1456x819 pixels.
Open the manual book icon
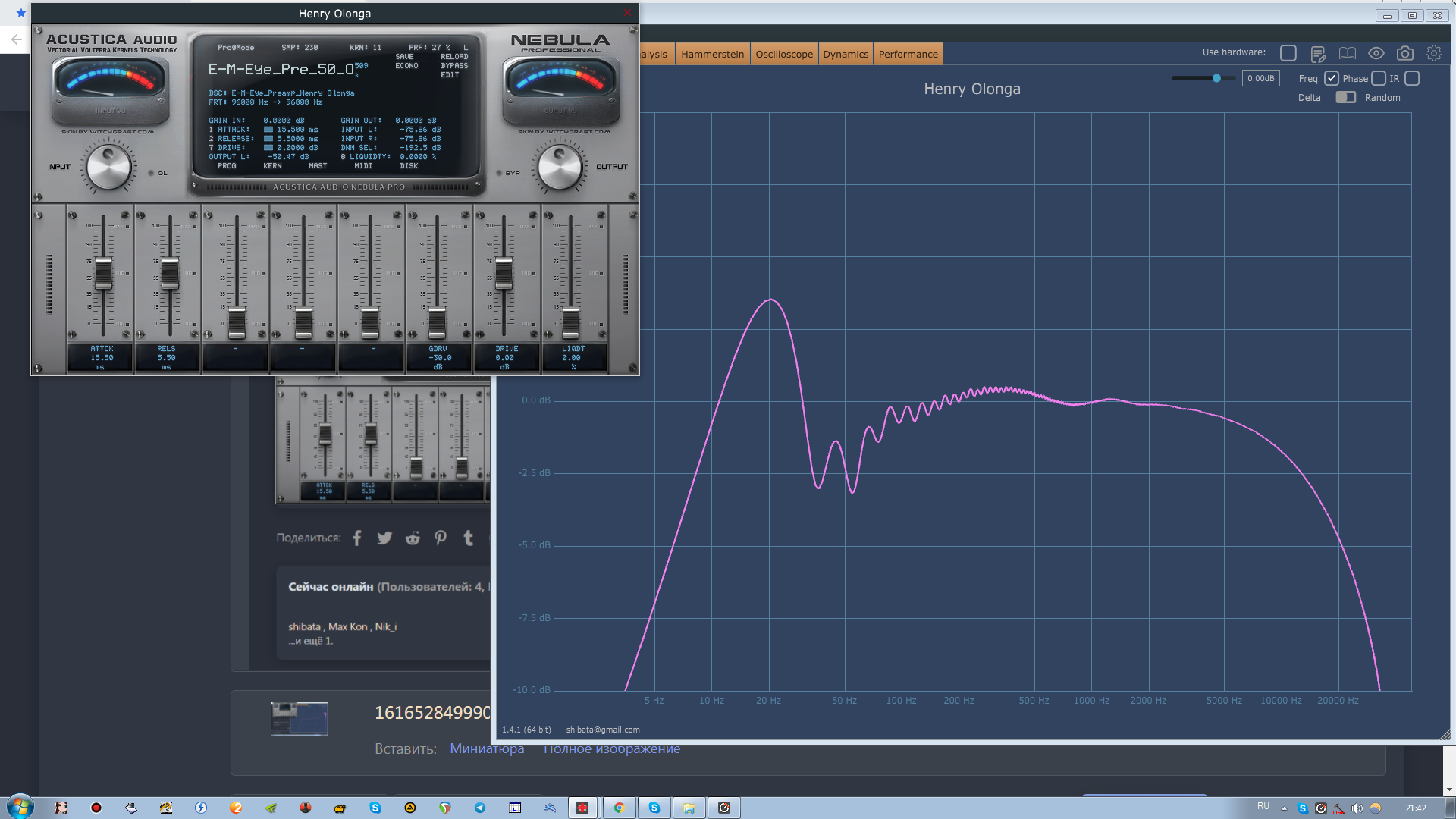[1347, 53]
